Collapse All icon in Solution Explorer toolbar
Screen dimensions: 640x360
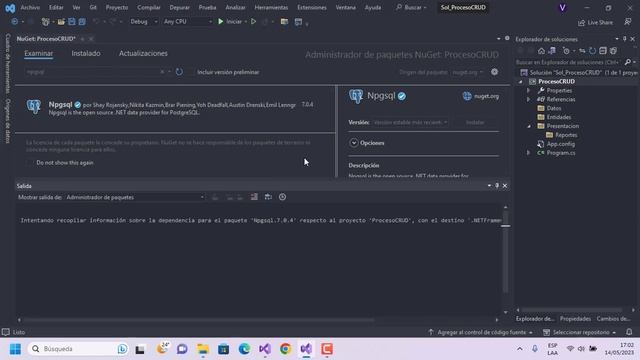coord(603,51)
